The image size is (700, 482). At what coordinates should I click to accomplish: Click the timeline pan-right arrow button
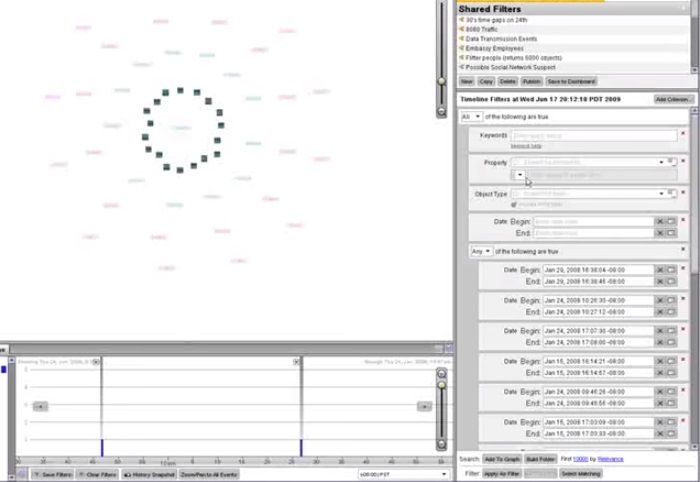click(x=424, y=406)
